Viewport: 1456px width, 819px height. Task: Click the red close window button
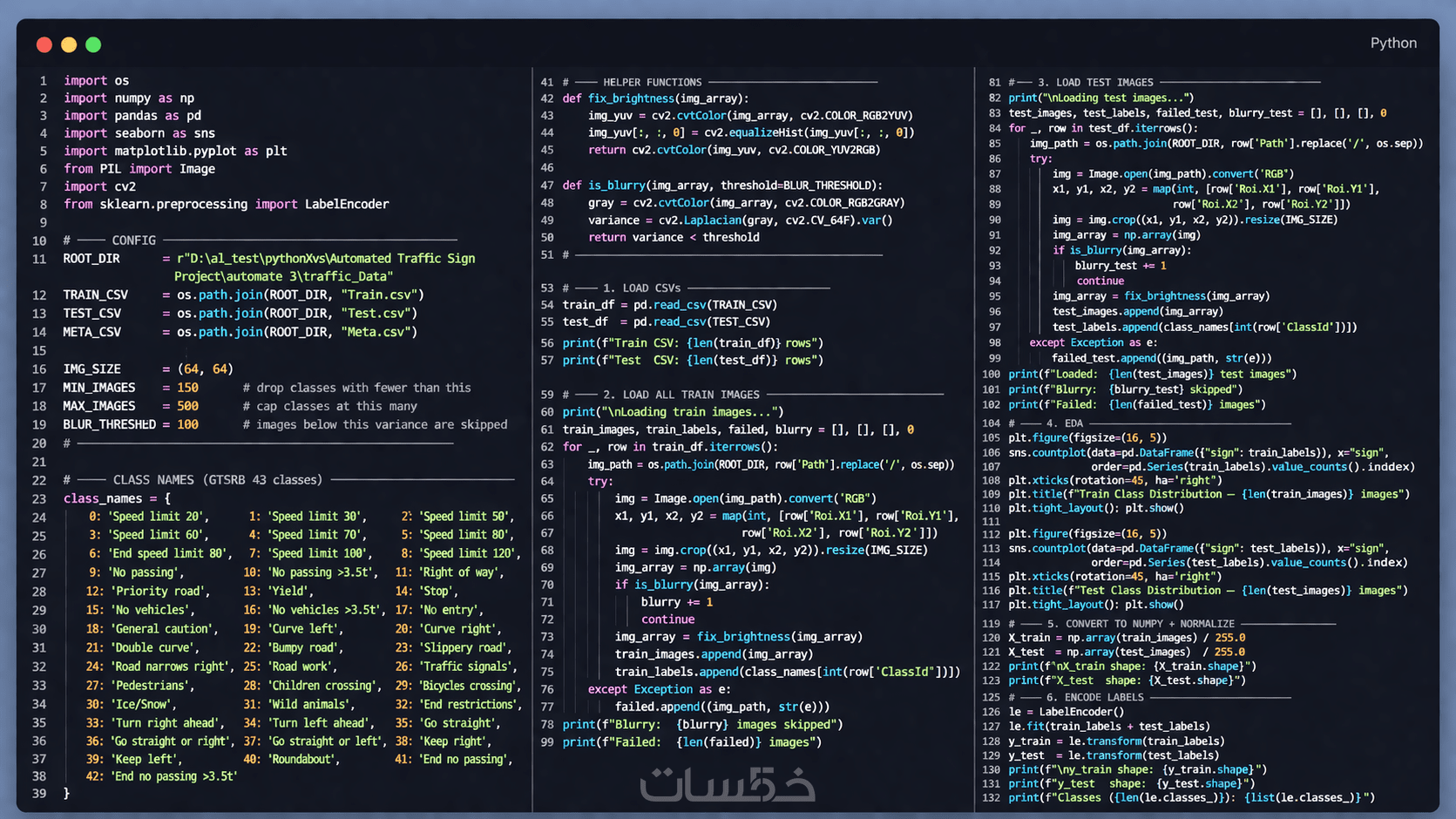(x=44, y=44)
